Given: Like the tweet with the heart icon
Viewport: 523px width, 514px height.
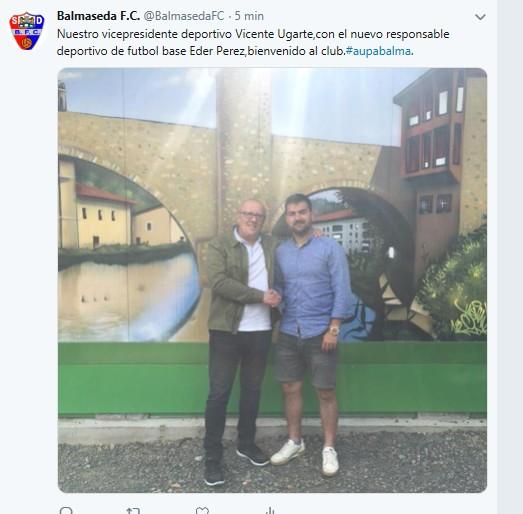Looking at the screenshot, I should (x=202, y=511).
